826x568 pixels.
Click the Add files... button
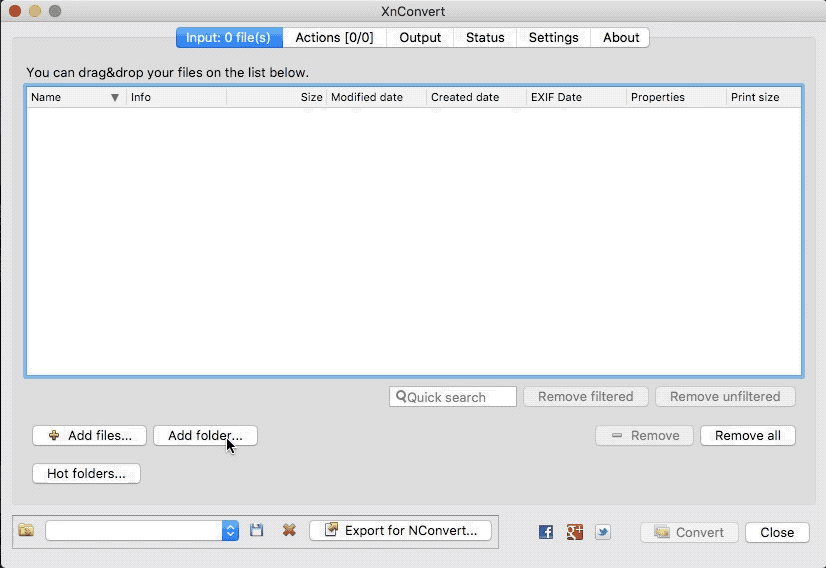pyautogui.click(x=90, y=436)
